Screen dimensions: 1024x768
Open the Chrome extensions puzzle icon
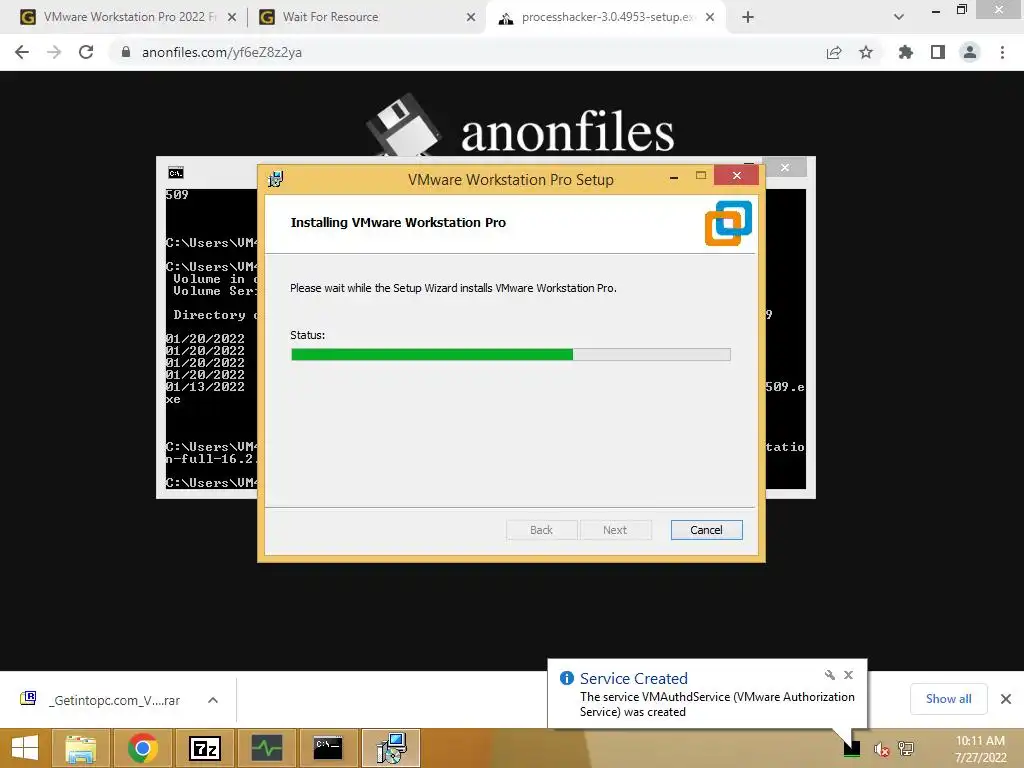(905, 52)
